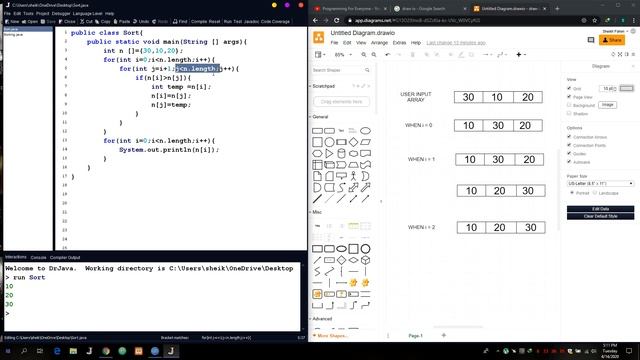Click the Clear Default Style button
This screenshot has width=640, height=360.
pos(600,216)
